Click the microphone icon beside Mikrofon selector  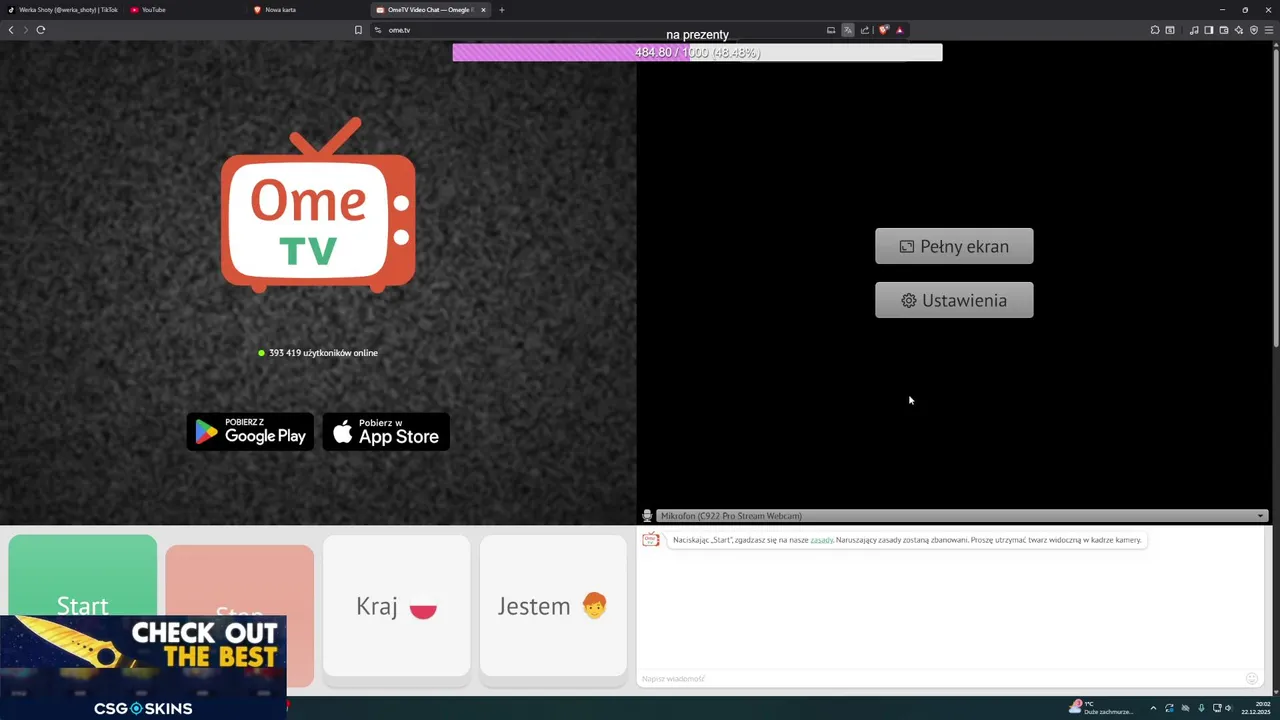(x=647, y=516)
